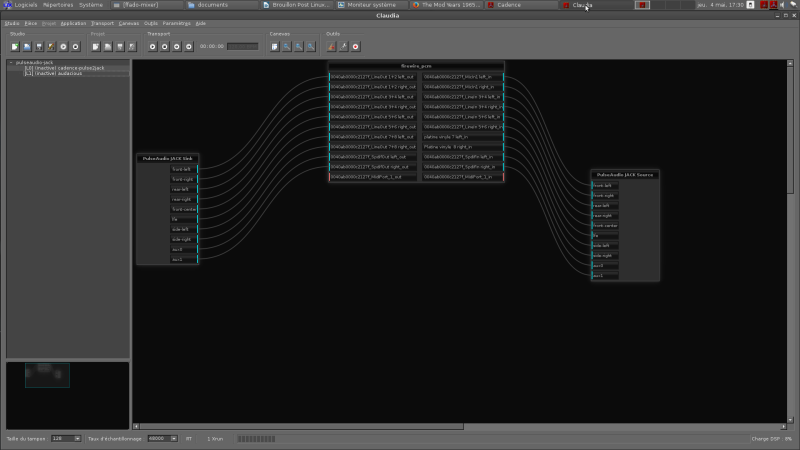800x450 pixels.
Task: Click the New Studio icon in Studio toolbar
Action: (x=14, y=46)
